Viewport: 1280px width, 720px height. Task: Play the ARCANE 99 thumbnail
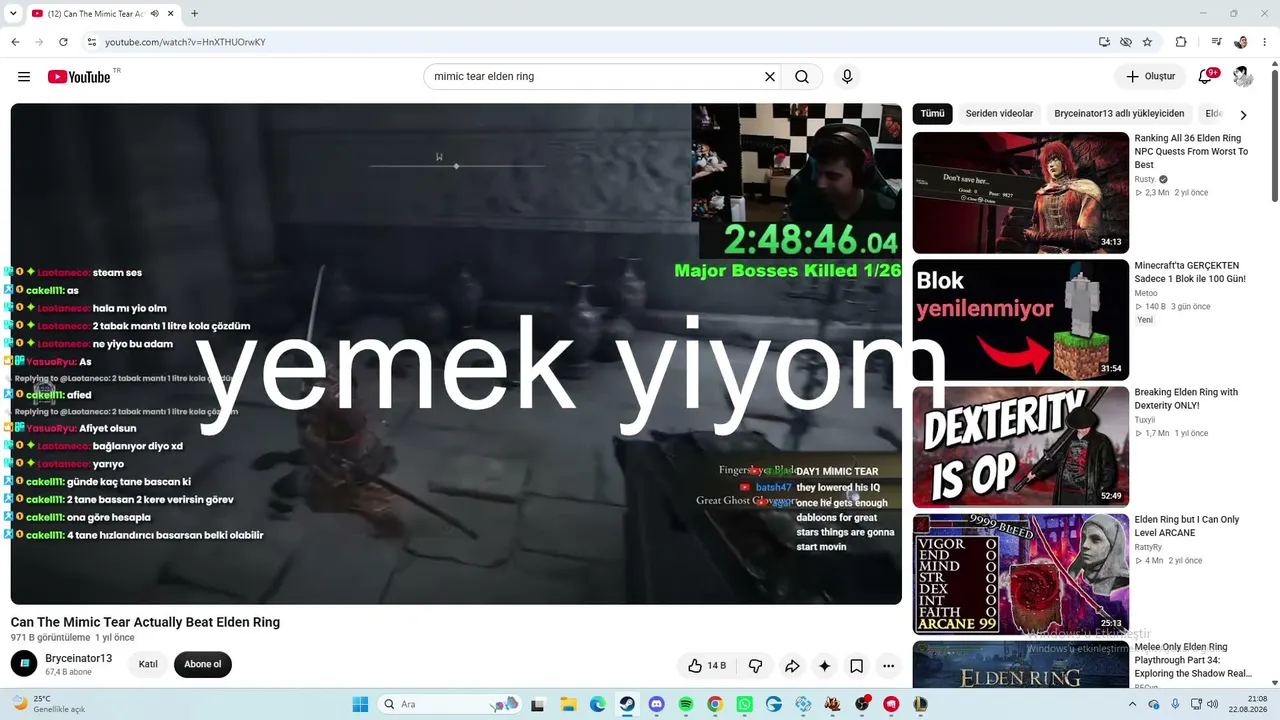[x=1021, y=574]
